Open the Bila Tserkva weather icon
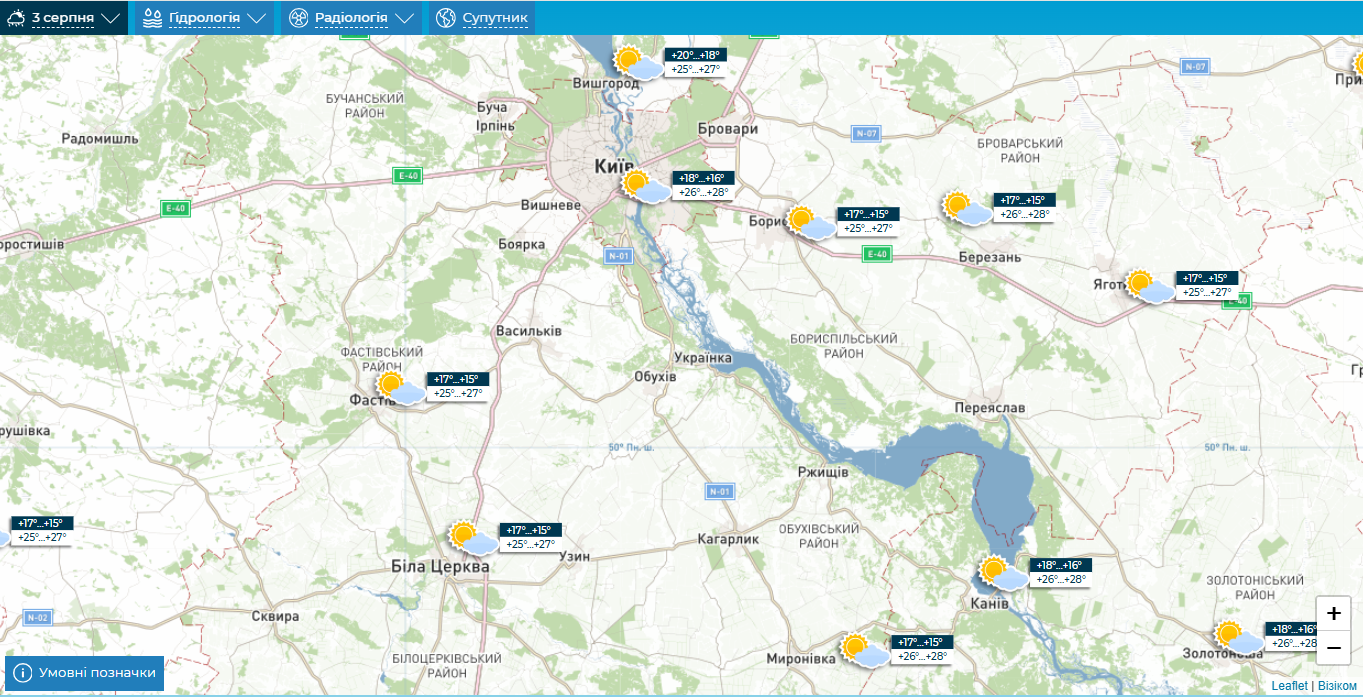The image size is (1363, 697). point(471,537)
